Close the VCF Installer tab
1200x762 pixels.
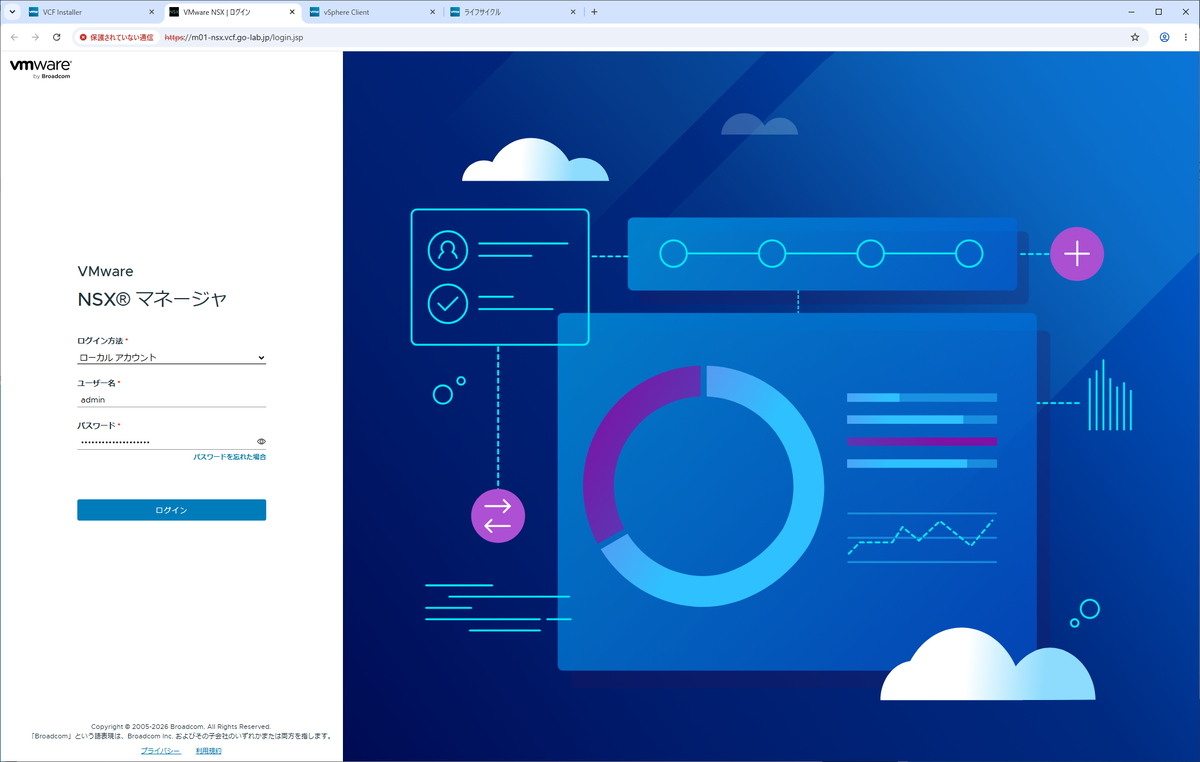[151, 12]
